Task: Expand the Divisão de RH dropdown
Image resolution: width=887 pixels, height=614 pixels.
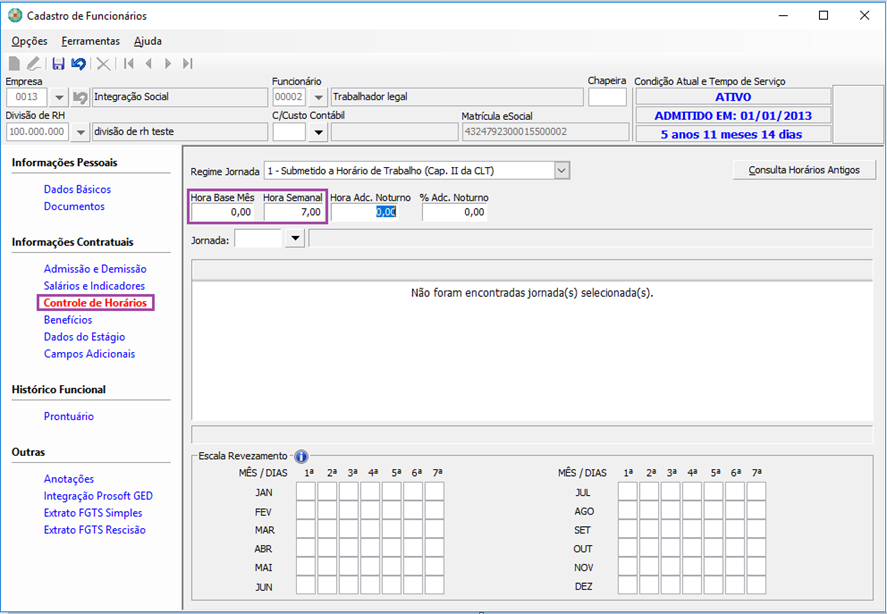Action: click(x=80, y=132)
